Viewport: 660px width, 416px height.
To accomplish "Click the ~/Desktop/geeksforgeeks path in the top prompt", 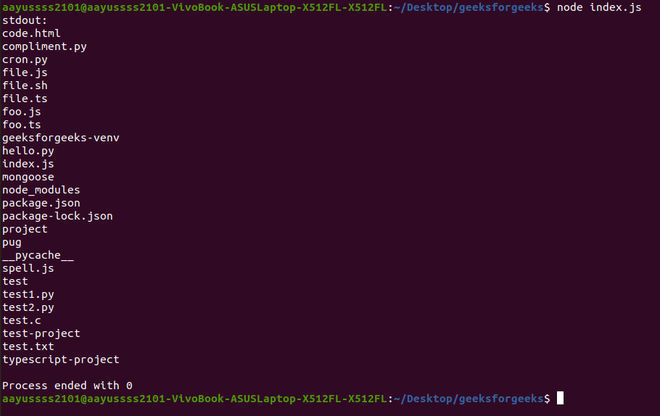I will [x=468, y=8].
